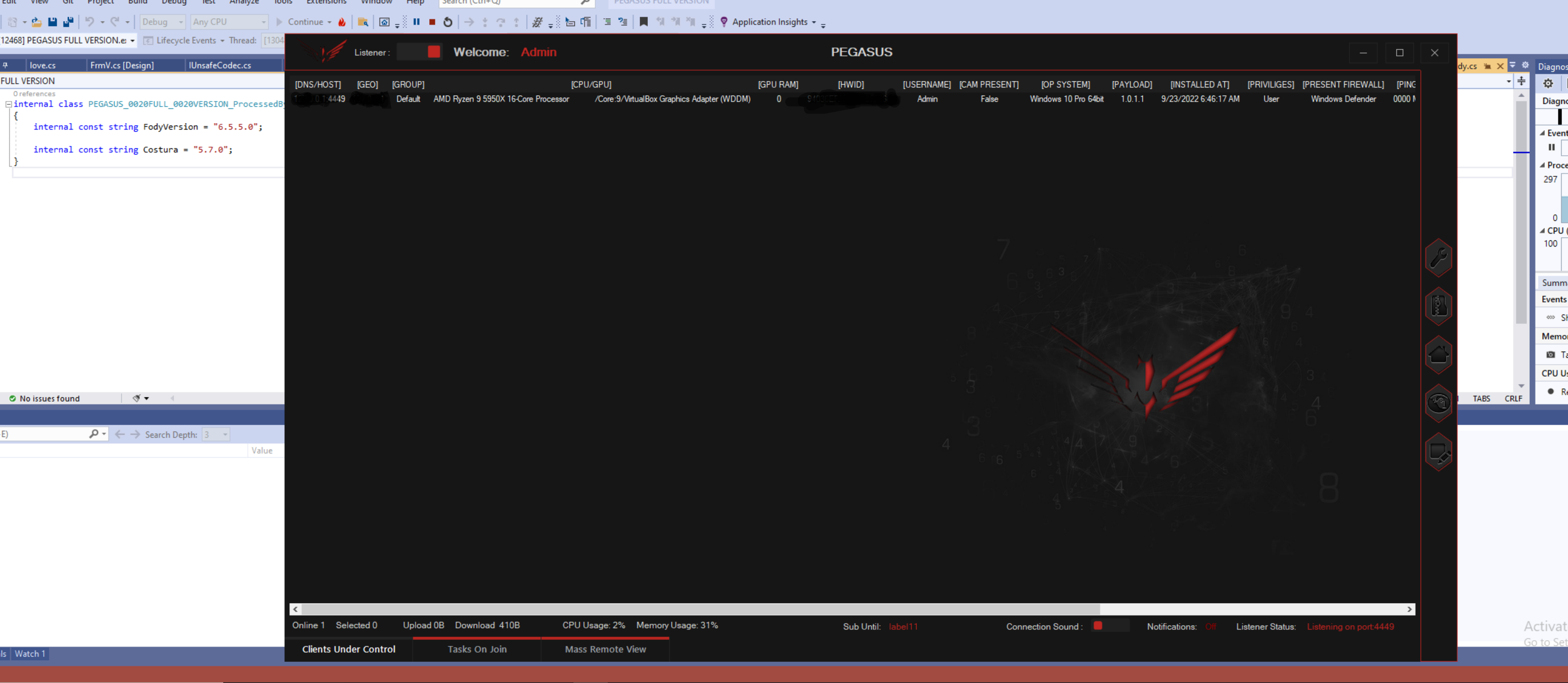Screen dimensions: 1568x683
Task: Click the pin icon on the dy.cs tab
Action: tap(1487, 66)
